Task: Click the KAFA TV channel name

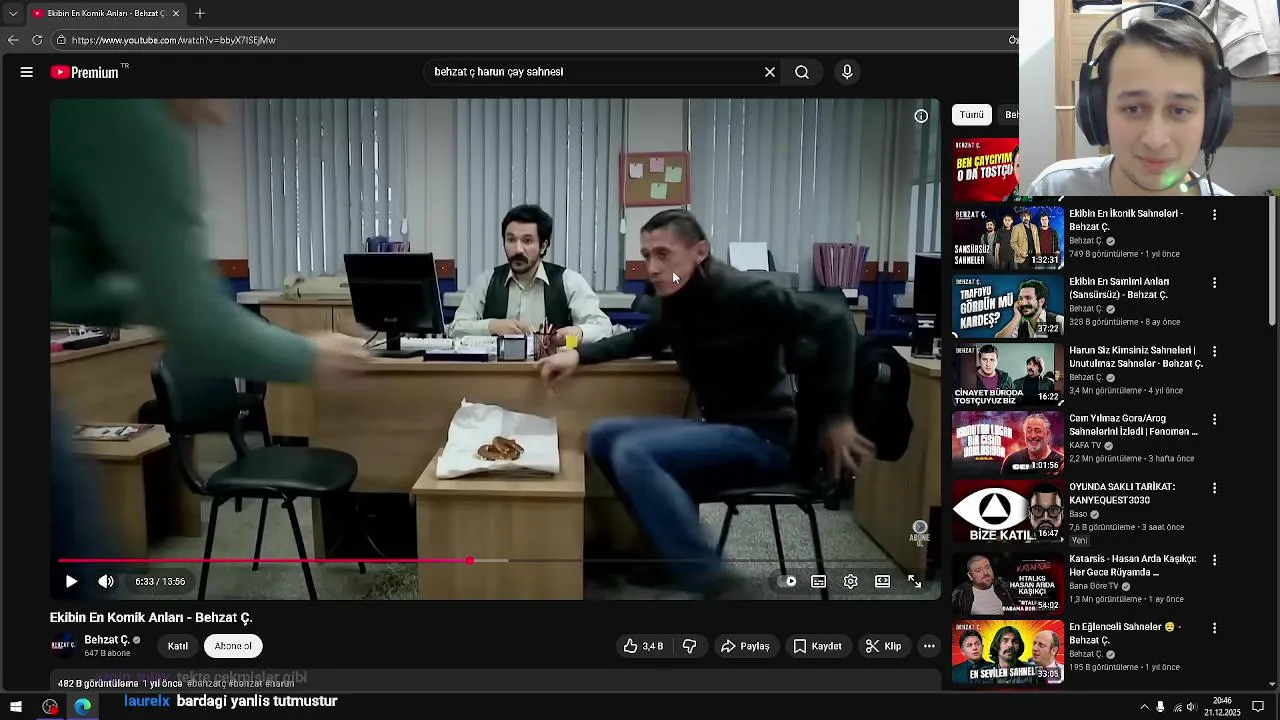Action: click(1085, 445)
